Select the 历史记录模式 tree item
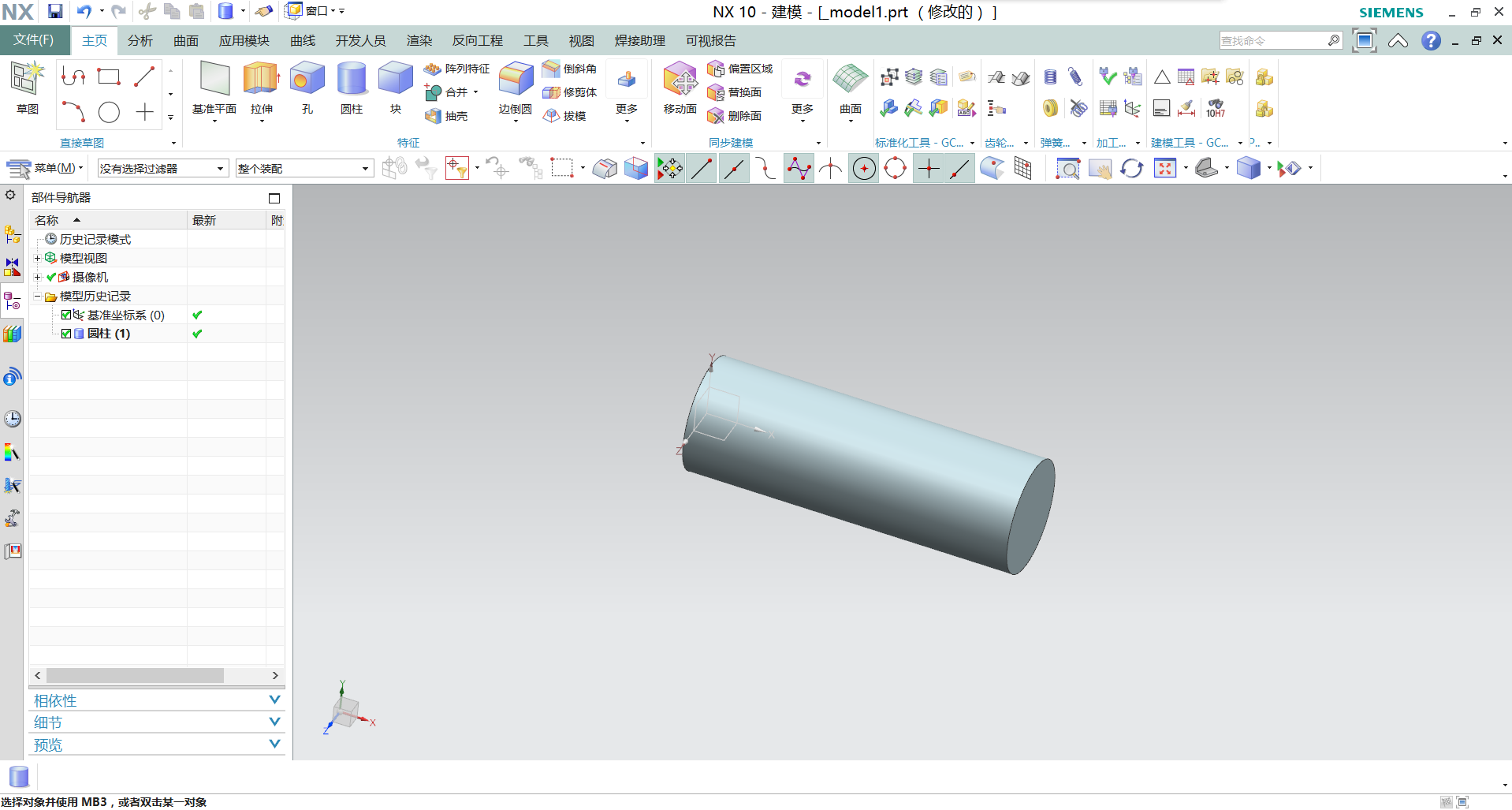 88,239
